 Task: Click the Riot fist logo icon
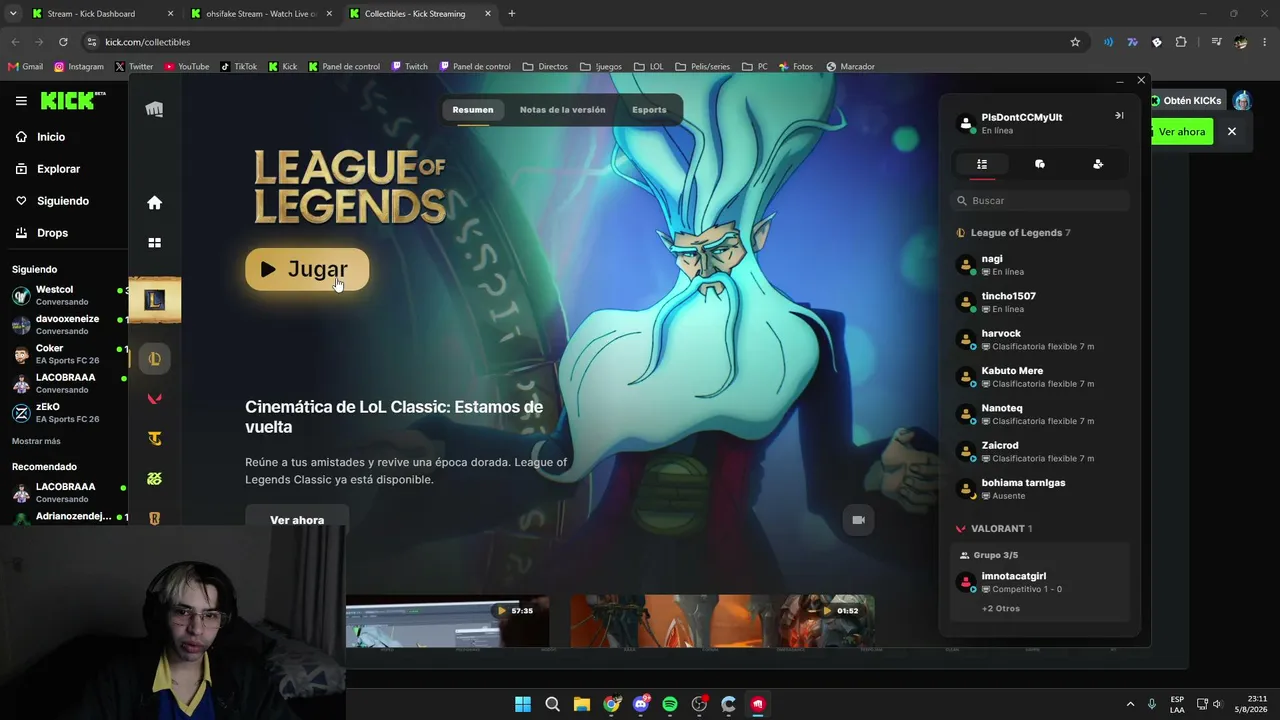154,109
